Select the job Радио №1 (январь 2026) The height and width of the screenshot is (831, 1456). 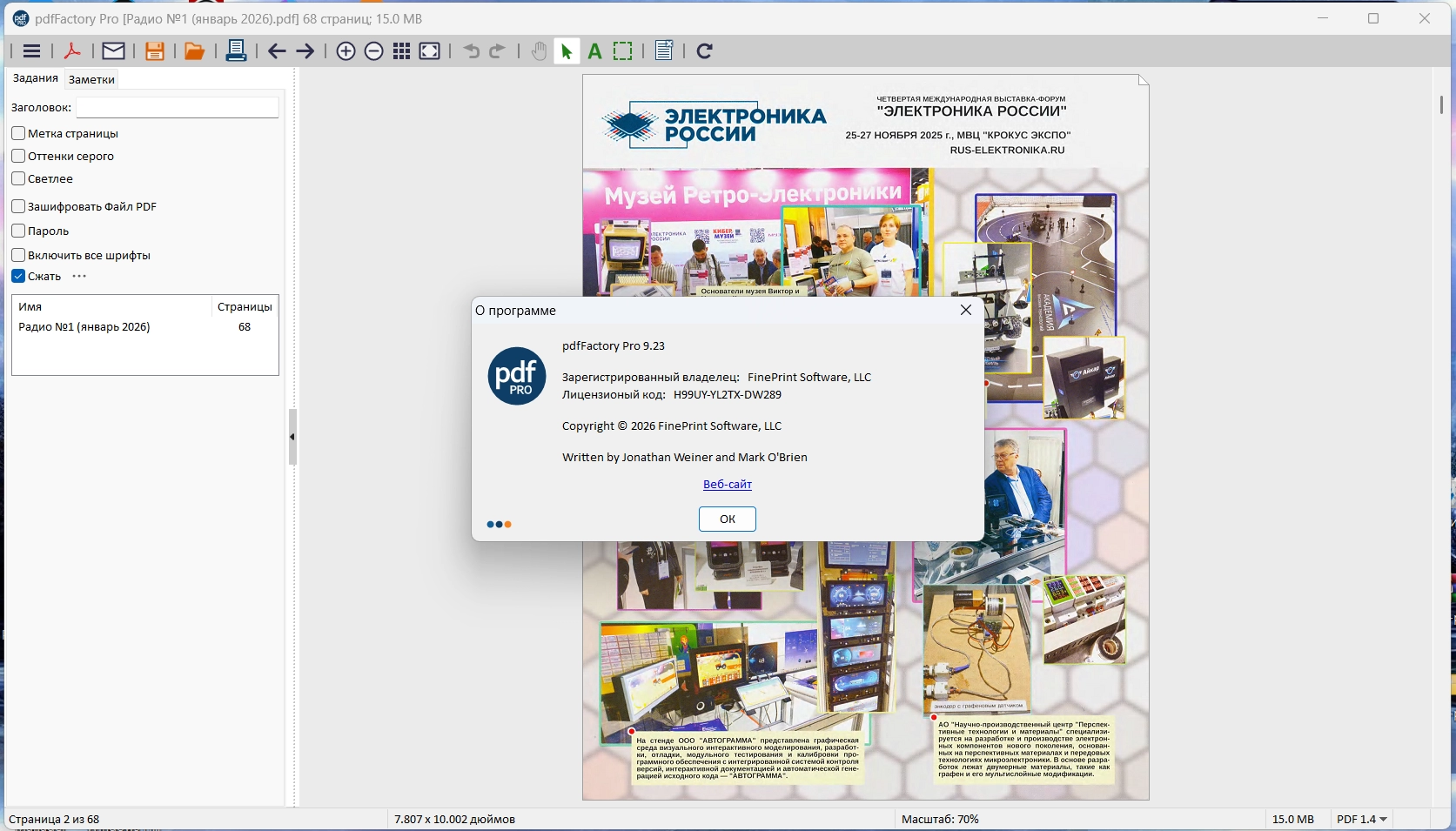(x=145, y=327)
